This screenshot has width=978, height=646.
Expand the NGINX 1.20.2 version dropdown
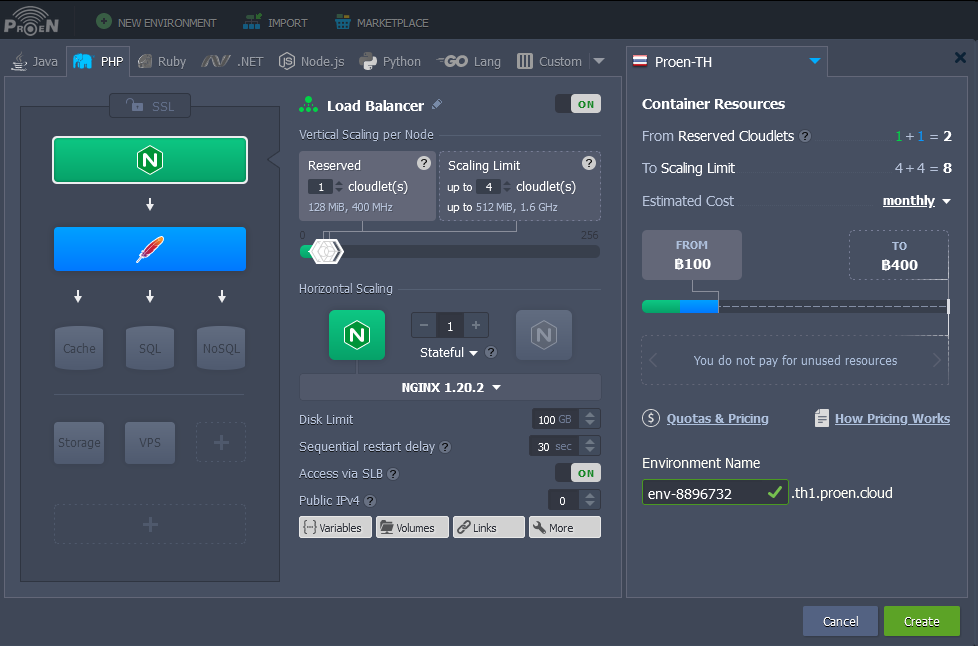451,388
